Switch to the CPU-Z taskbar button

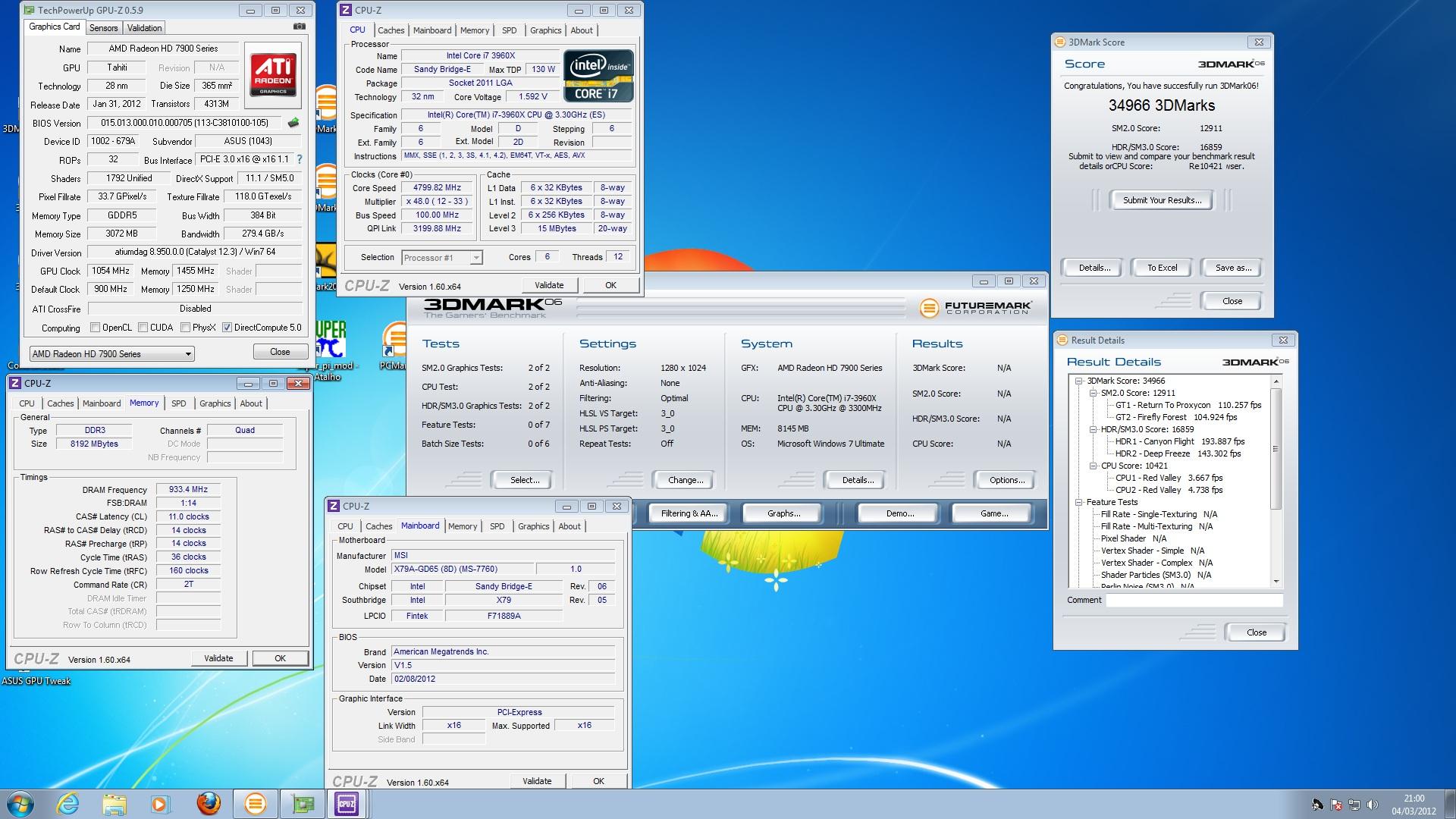(347, 804)
